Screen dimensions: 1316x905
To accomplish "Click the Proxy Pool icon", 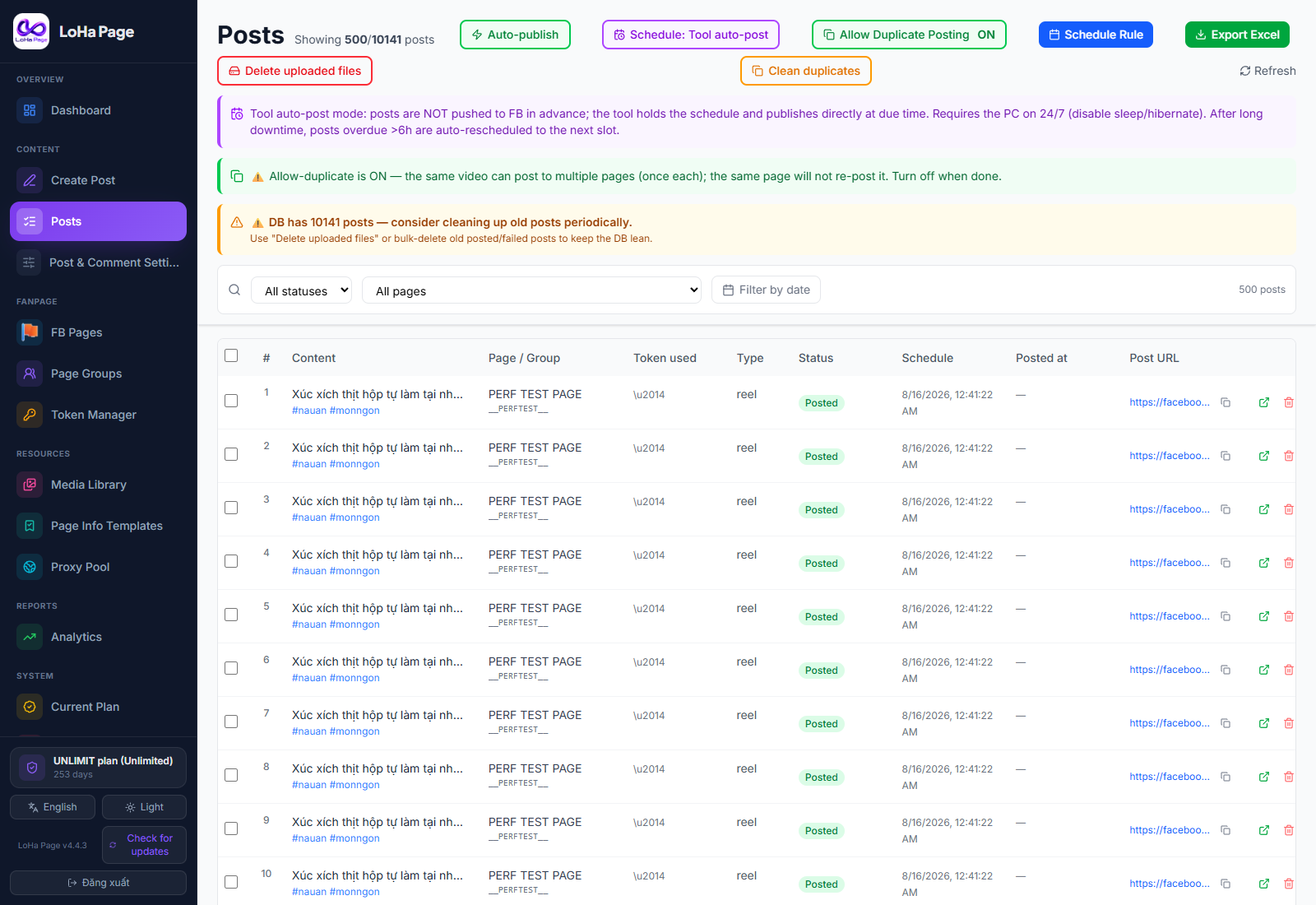I will click(30, 567).
